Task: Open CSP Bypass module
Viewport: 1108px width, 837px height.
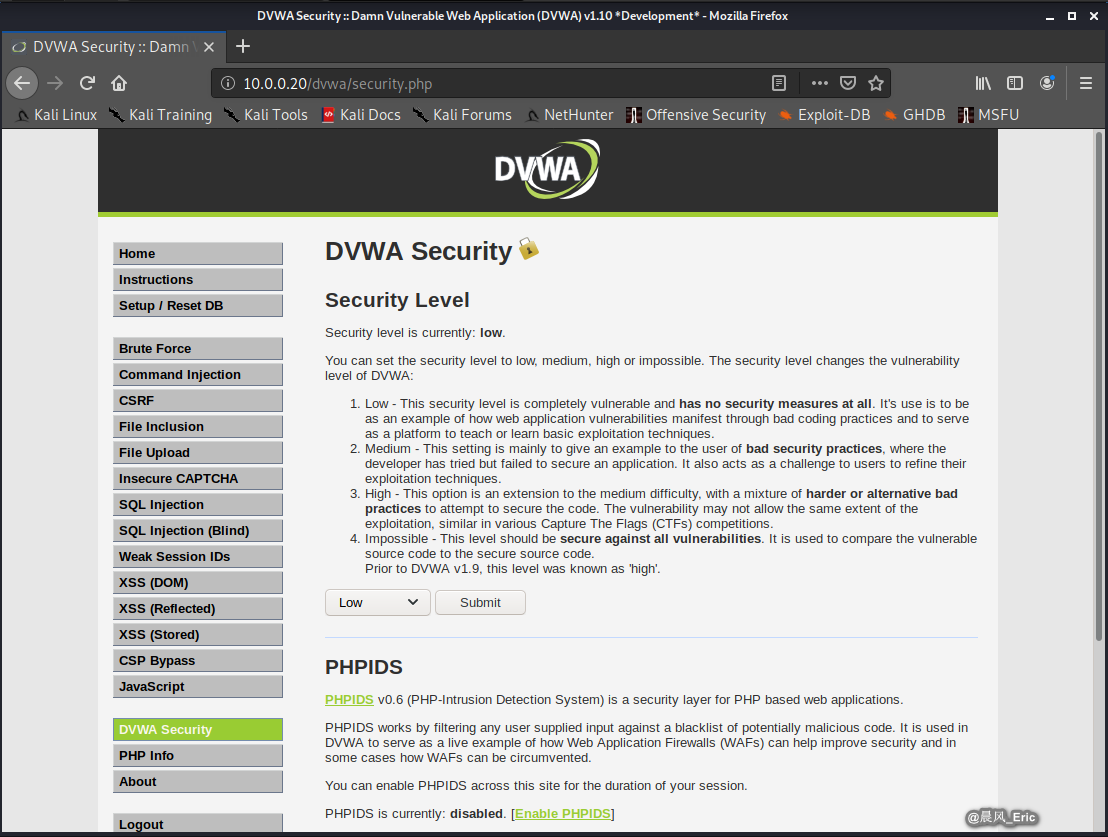Action: tap(198, 661)
